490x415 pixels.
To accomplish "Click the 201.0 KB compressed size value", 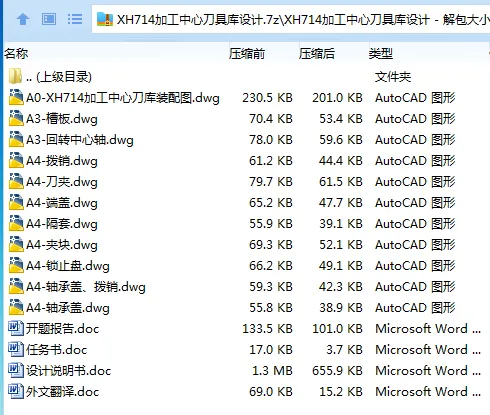I will pyautogui.click(x=337, y=98).
